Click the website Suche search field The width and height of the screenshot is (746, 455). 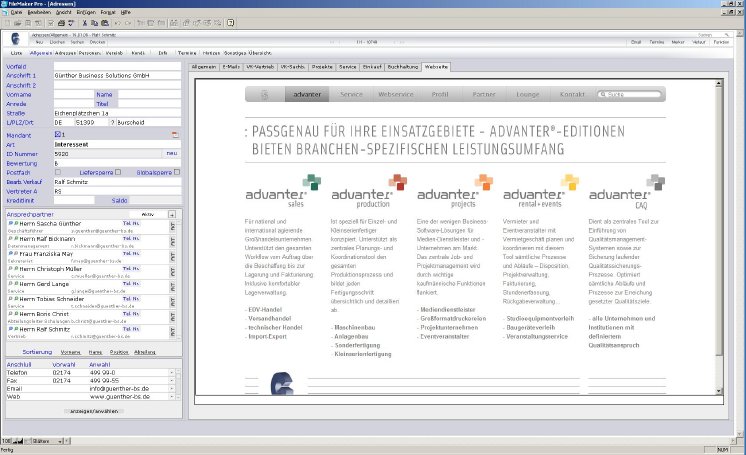[x=630, y=95]
